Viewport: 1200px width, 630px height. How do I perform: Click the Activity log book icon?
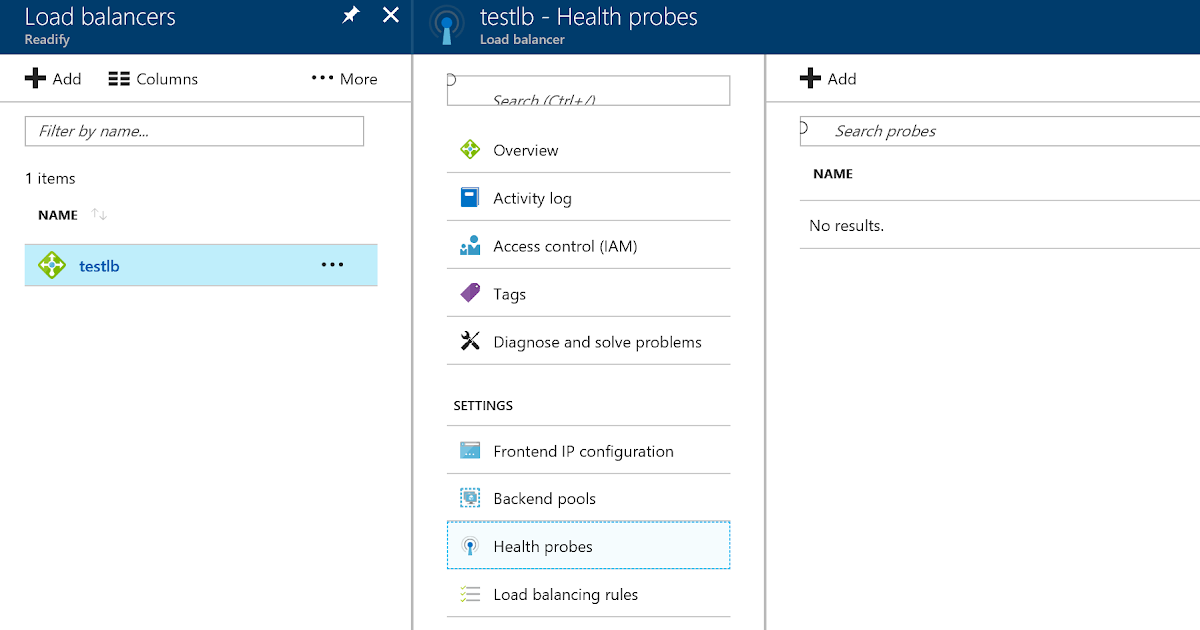[470, 197]
